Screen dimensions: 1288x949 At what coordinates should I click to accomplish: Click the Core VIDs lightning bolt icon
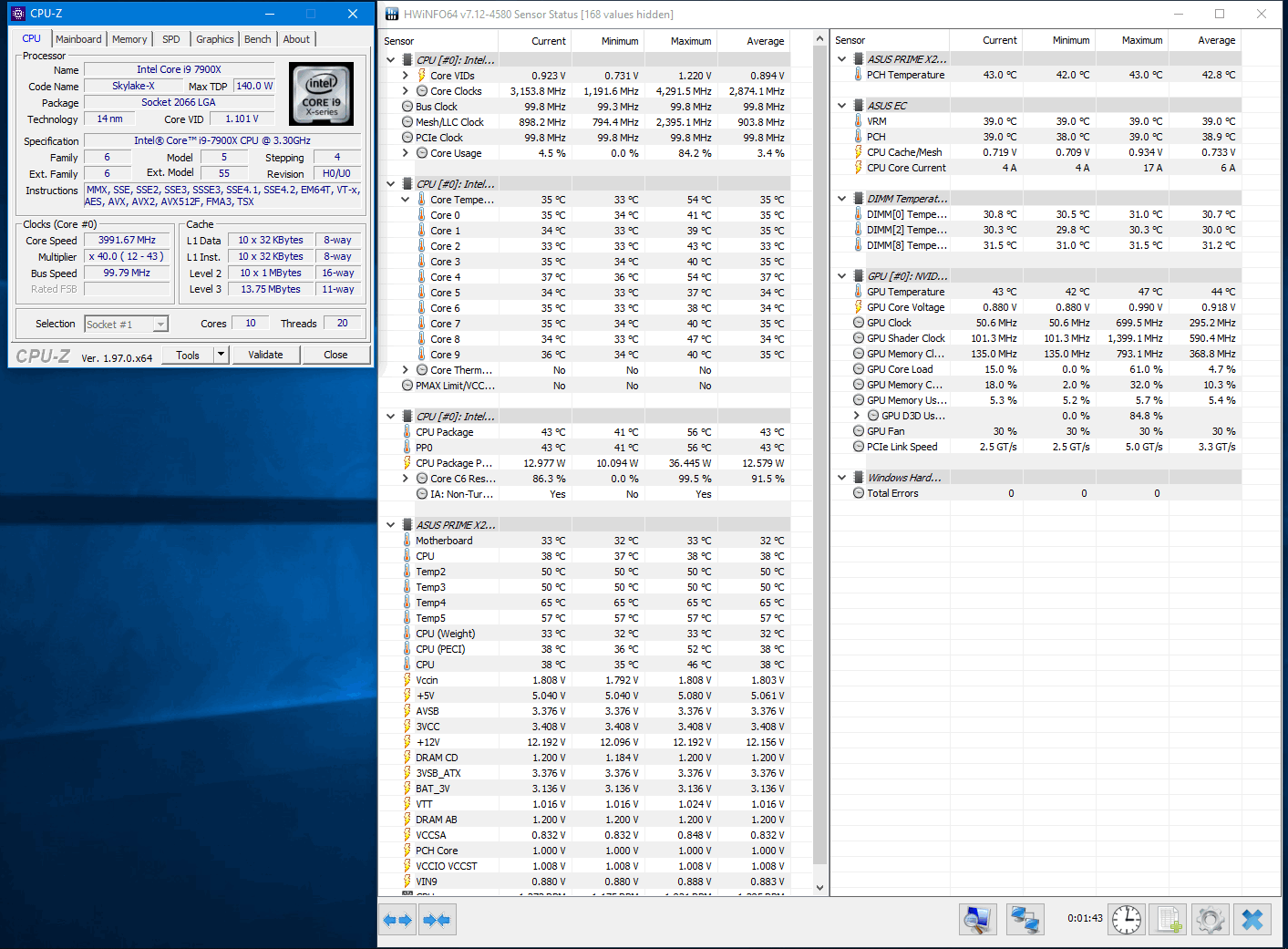click(x=422, y=76)
